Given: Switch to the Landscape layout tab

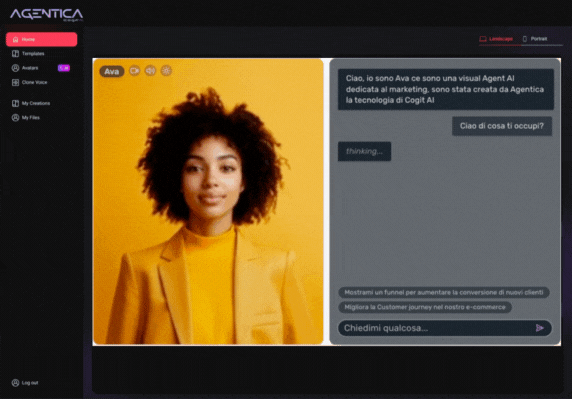Looking at the screenshot, I should [x=496, y=39].
